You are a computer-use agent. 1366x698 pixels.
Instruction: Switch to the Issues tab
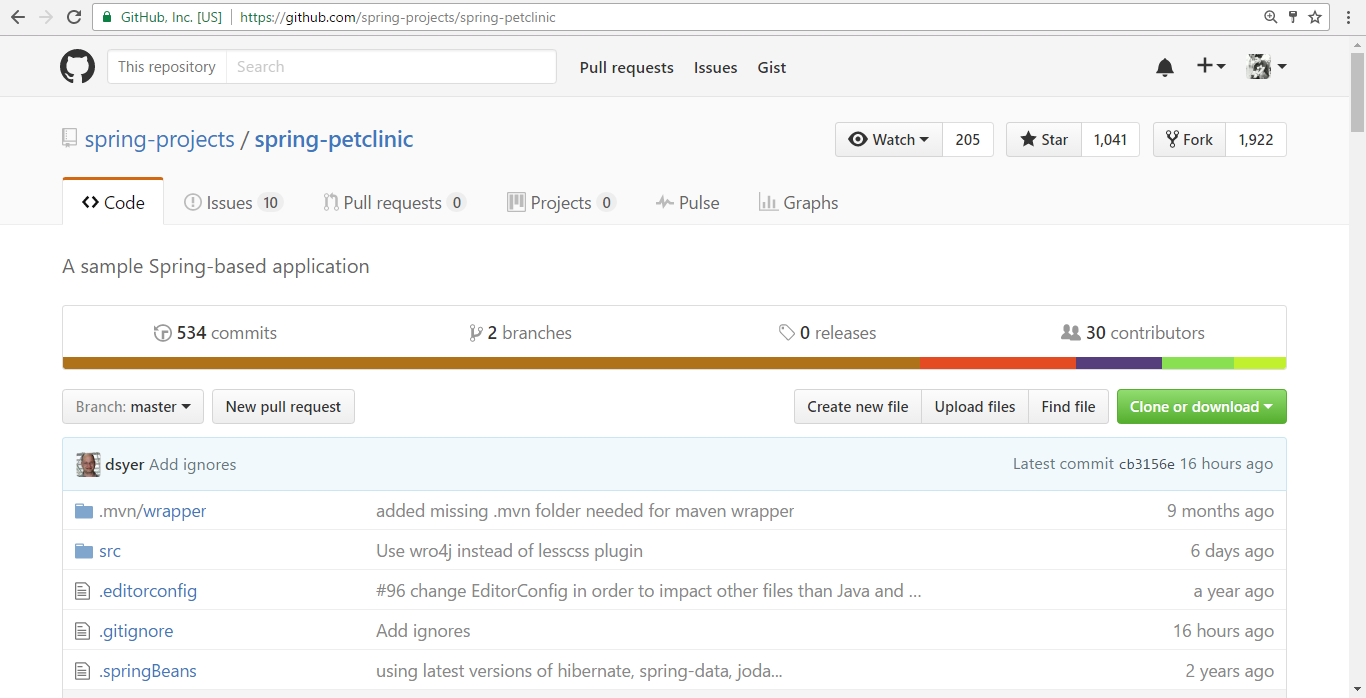pyautogui.click(x=233, y=202)
